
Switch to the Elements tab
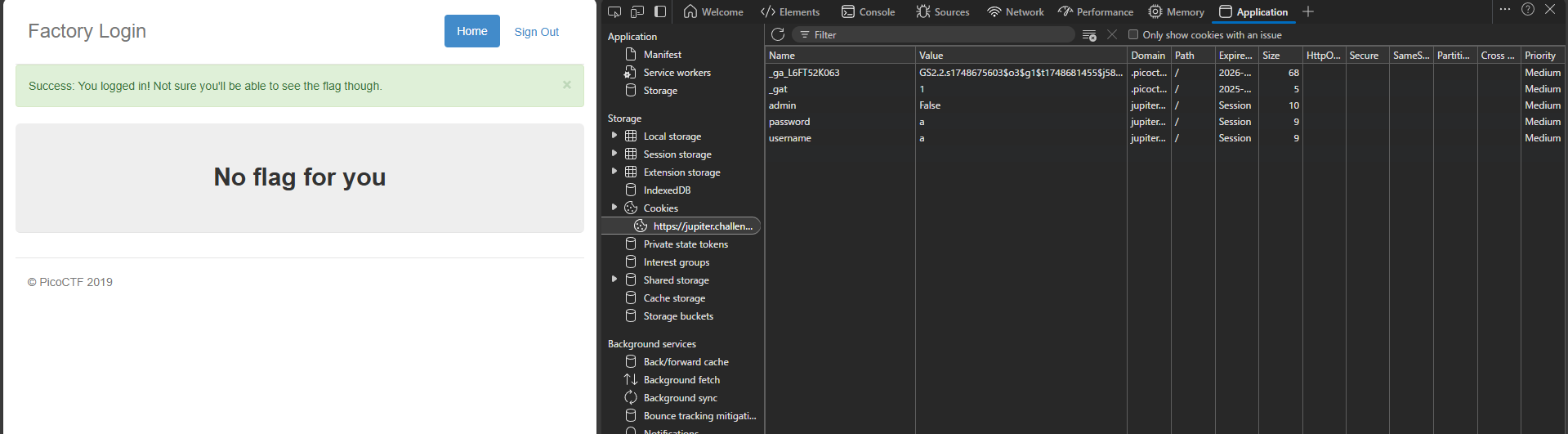pyautogui.click(x=790, y=11)
